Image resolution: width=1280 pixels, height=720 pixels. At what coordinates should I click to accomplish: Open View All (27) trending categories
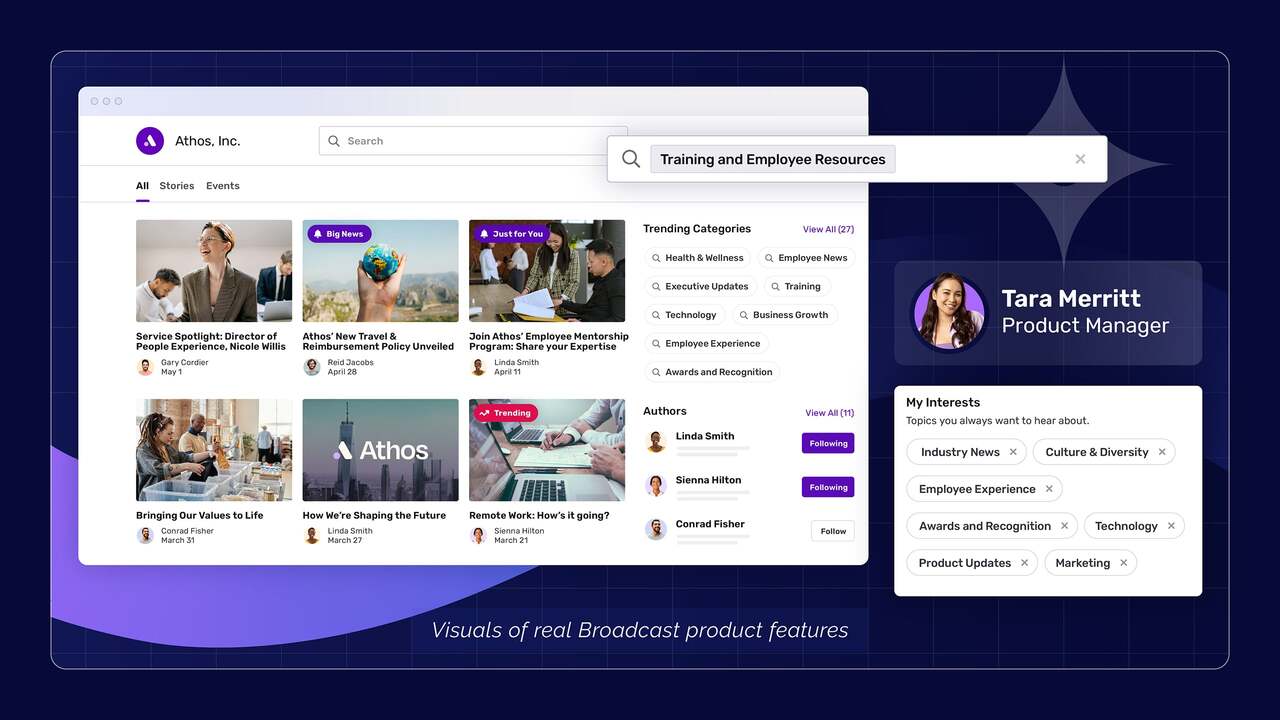[x=828, y=229]
